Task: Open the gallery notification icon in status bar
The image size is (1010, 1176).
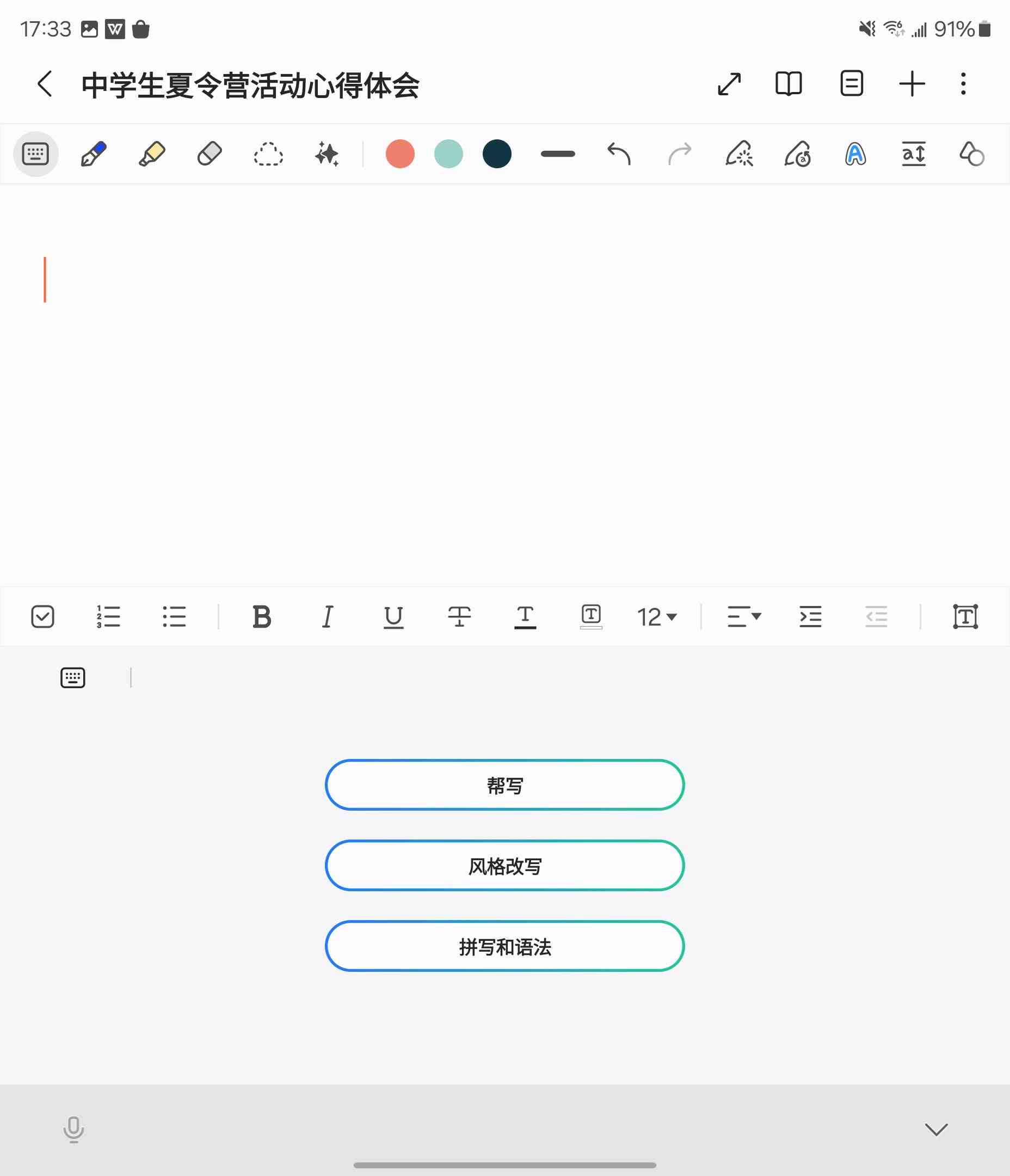Action: coord(90,29)
